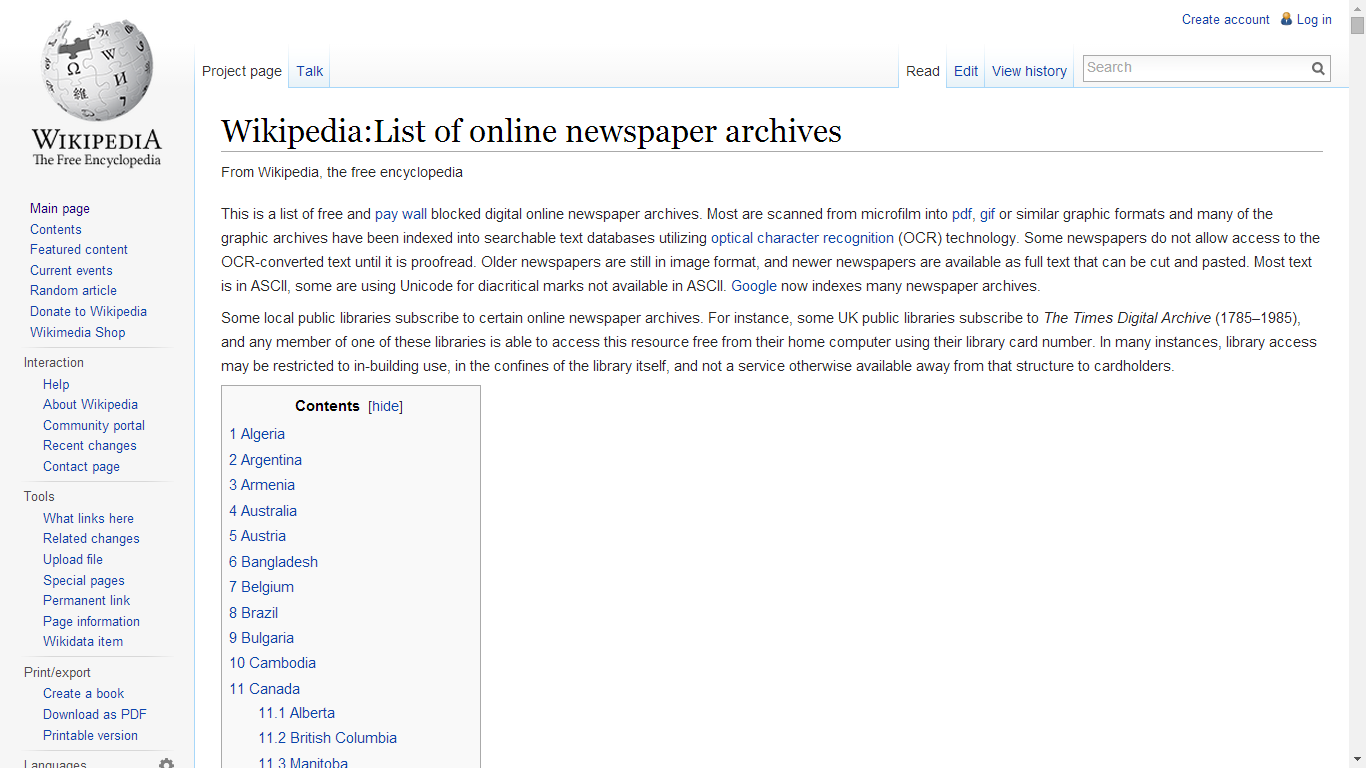Collapse the table of contents
This screenshot has width=1366, height=768.
385,406
